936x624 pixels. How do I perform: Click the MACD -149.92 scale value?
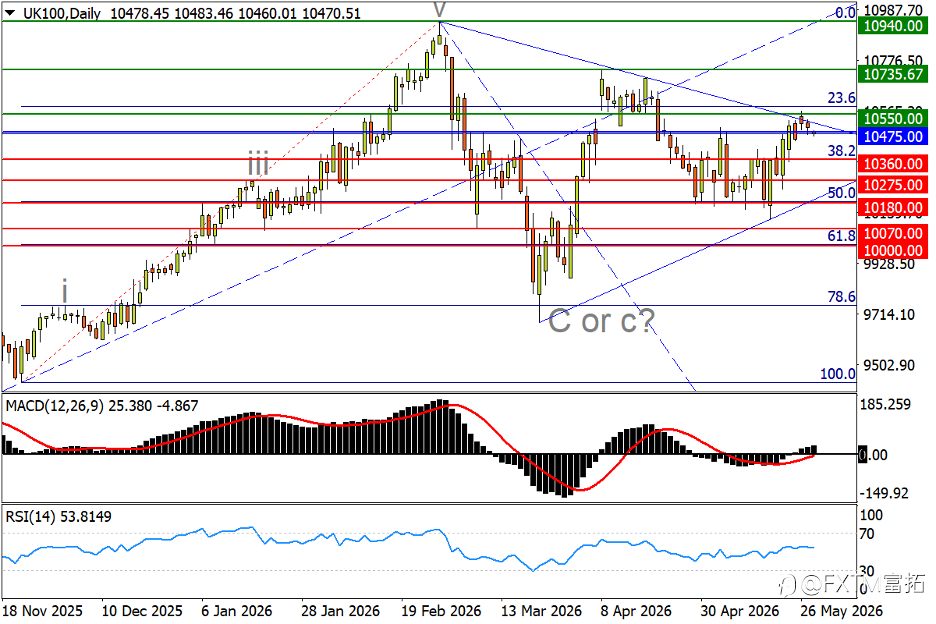pos(884,493)
